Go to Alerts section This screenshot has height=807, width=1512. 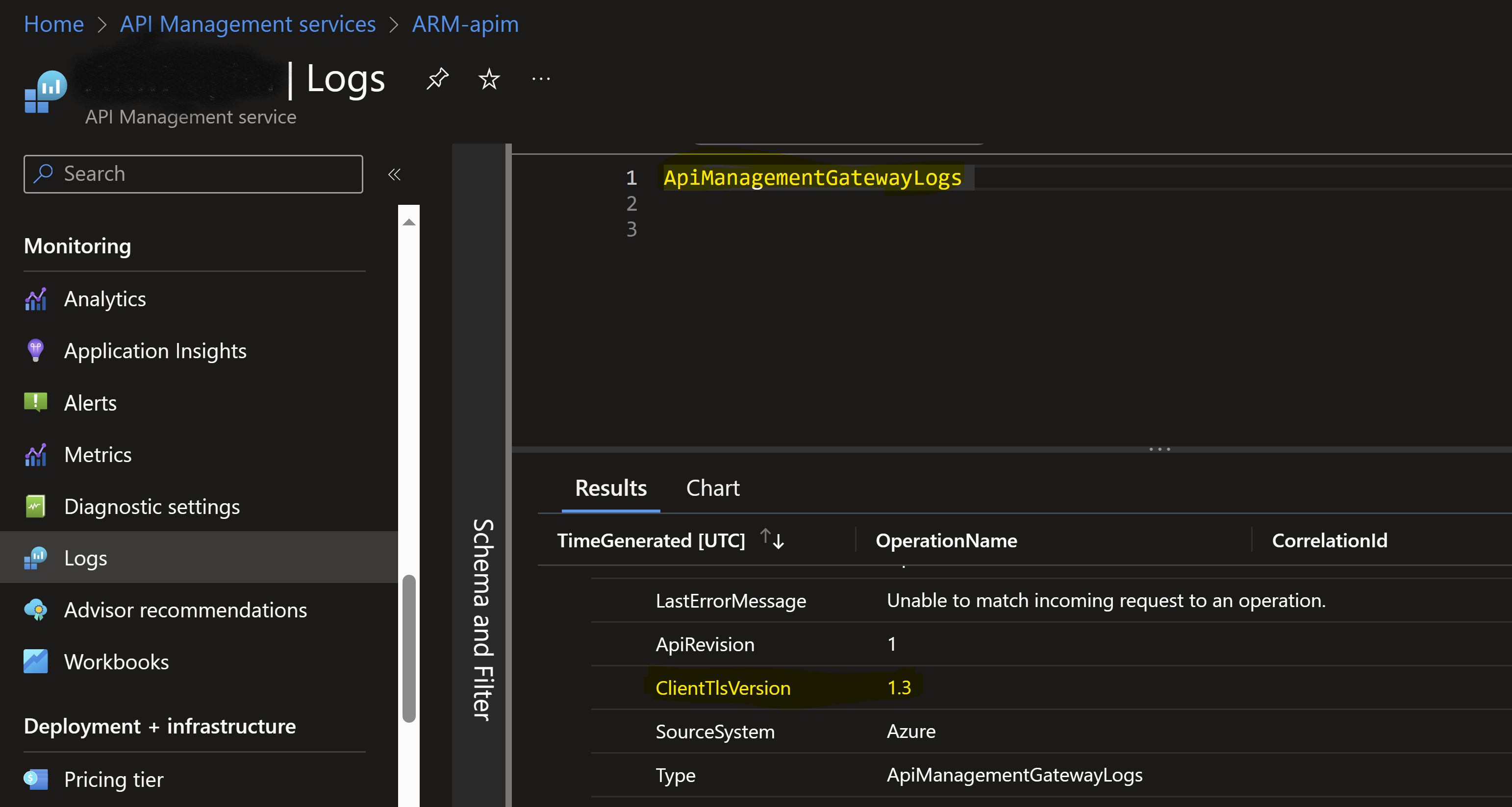90,403
